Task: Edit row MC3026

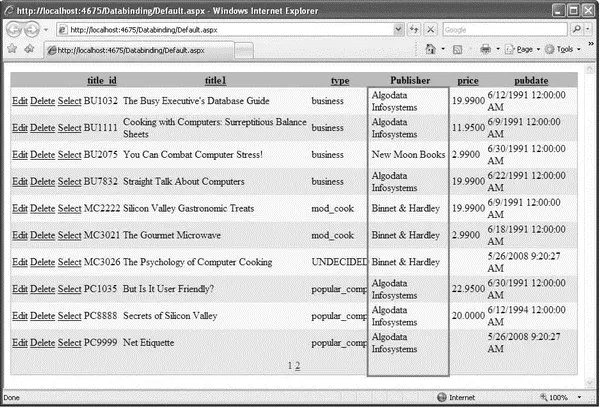Action: click(x=20, y=262)
